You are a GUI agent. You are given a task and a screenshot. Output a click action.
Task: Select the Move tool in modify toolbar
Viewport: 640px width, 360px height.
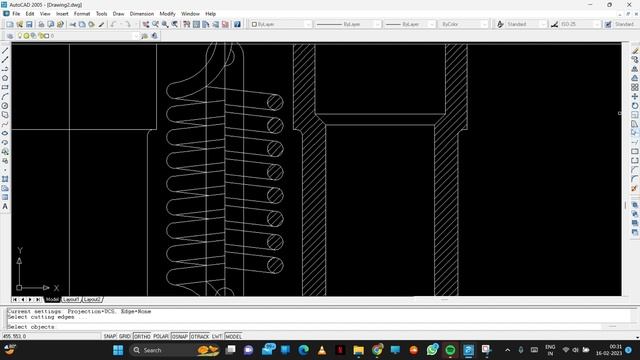pyautogui.click(x=635, y=97)
